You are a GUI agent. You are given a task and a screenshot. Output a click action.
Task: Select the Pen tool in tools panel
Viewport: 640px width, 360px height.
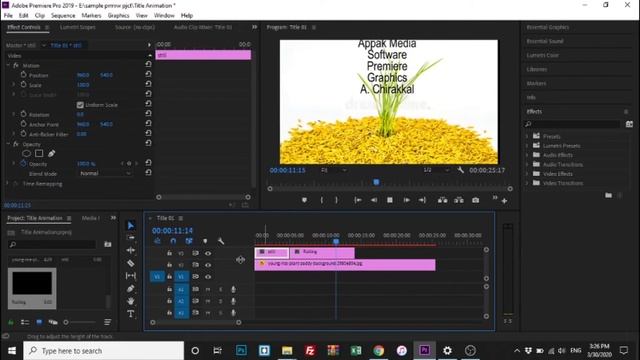(x=131, y=289)
